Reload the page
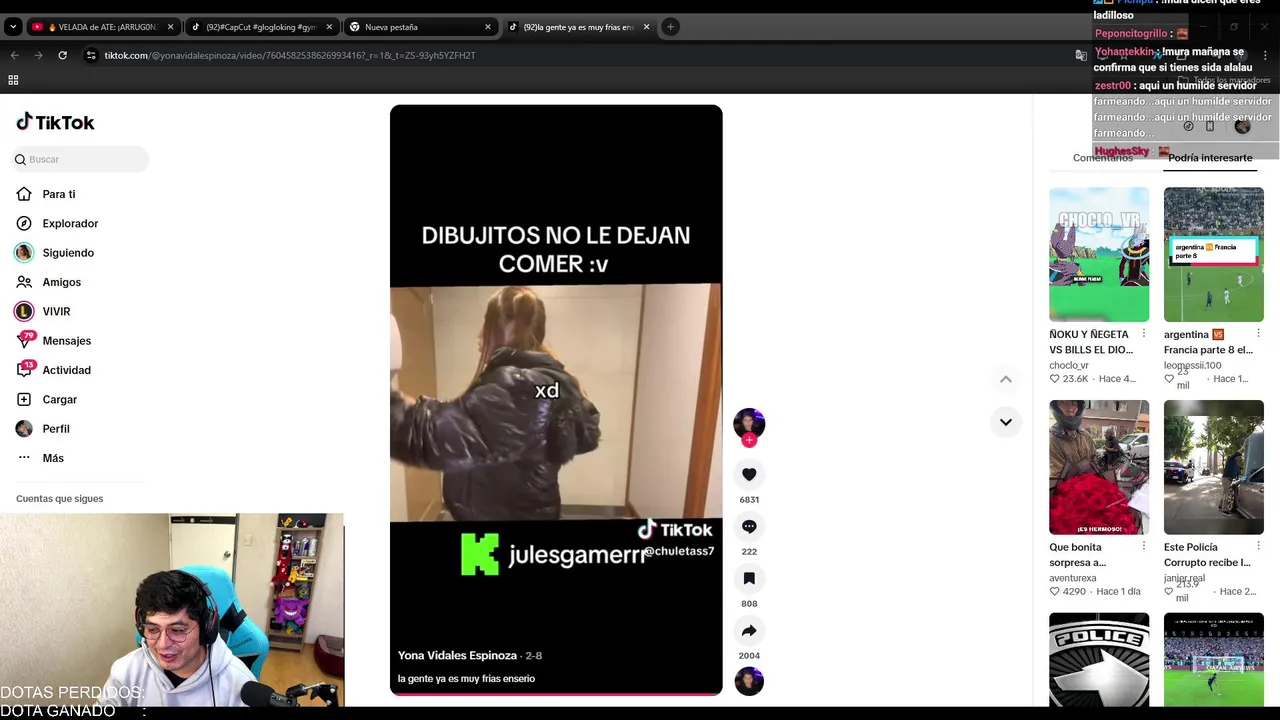The height and width of the screenshot is (720, 1280). (62, 55)
